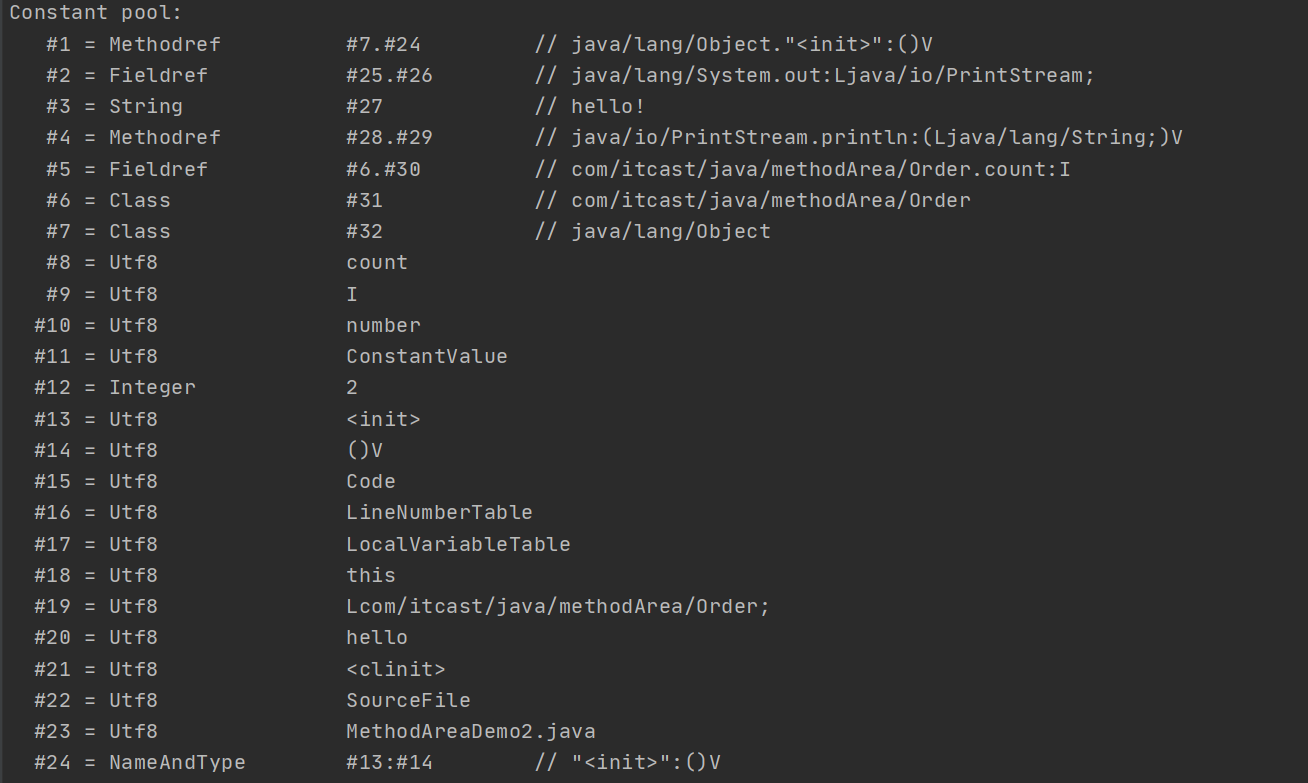Click the ConstantValue Utf8 entry
Screen dimensions: 1308x783
[427, 356]
